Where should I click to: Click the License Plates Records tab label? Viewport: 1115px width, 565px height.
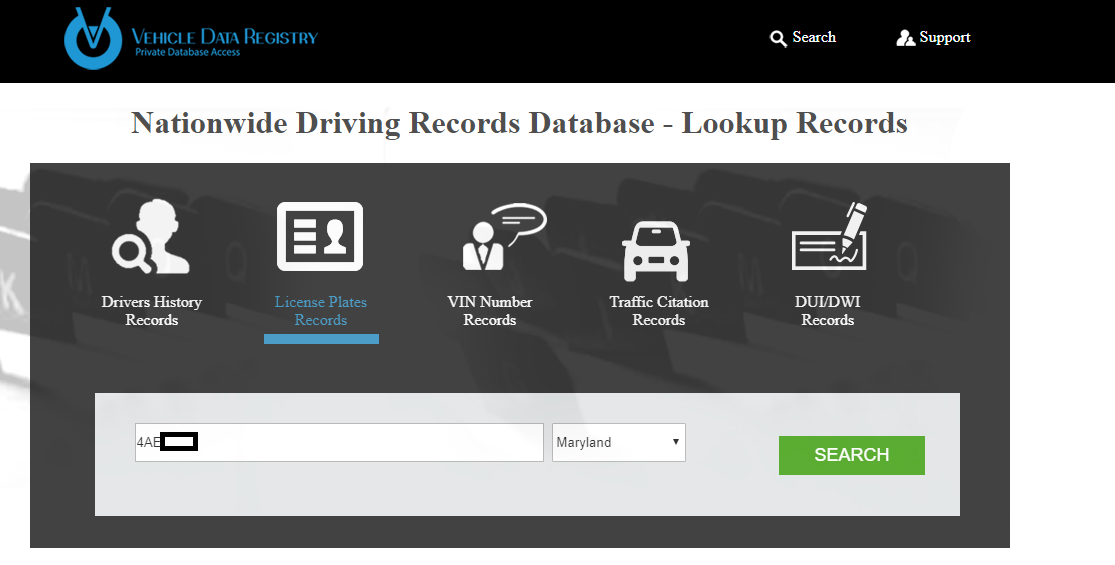coord(320,311)
